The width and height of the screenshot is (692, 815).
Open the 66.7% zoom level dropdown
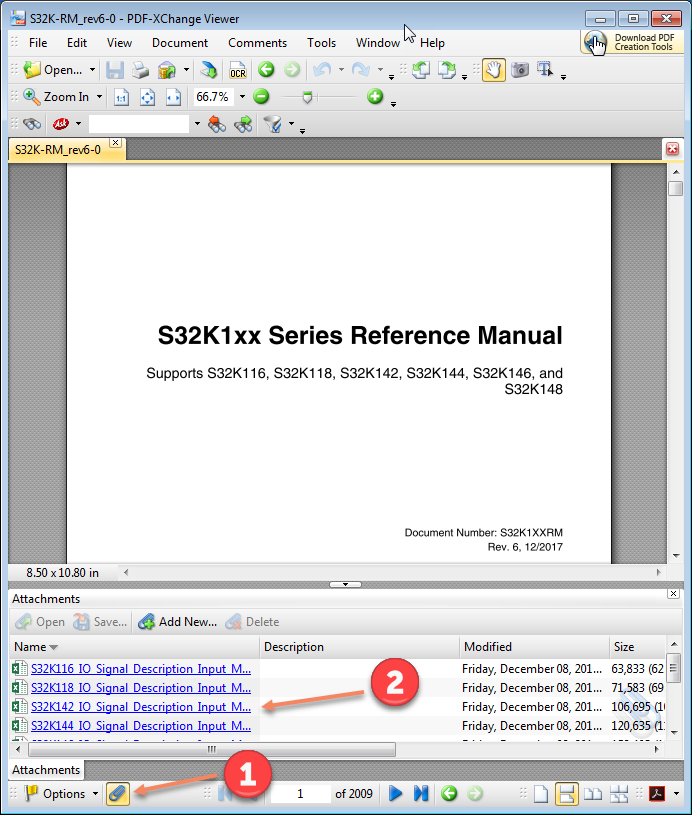tap(242, 97)
